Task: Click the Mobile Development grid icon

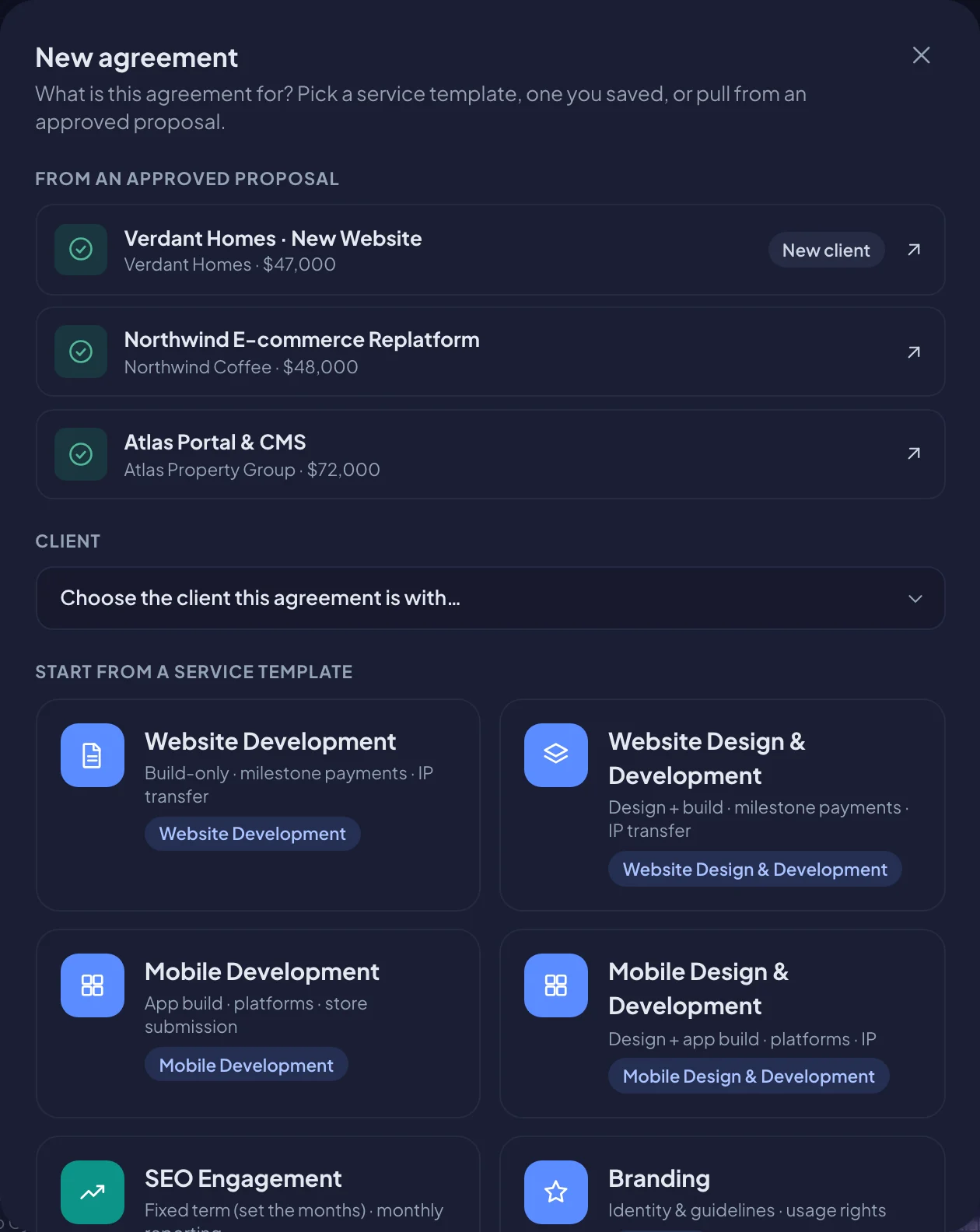Action: point(93,985)
